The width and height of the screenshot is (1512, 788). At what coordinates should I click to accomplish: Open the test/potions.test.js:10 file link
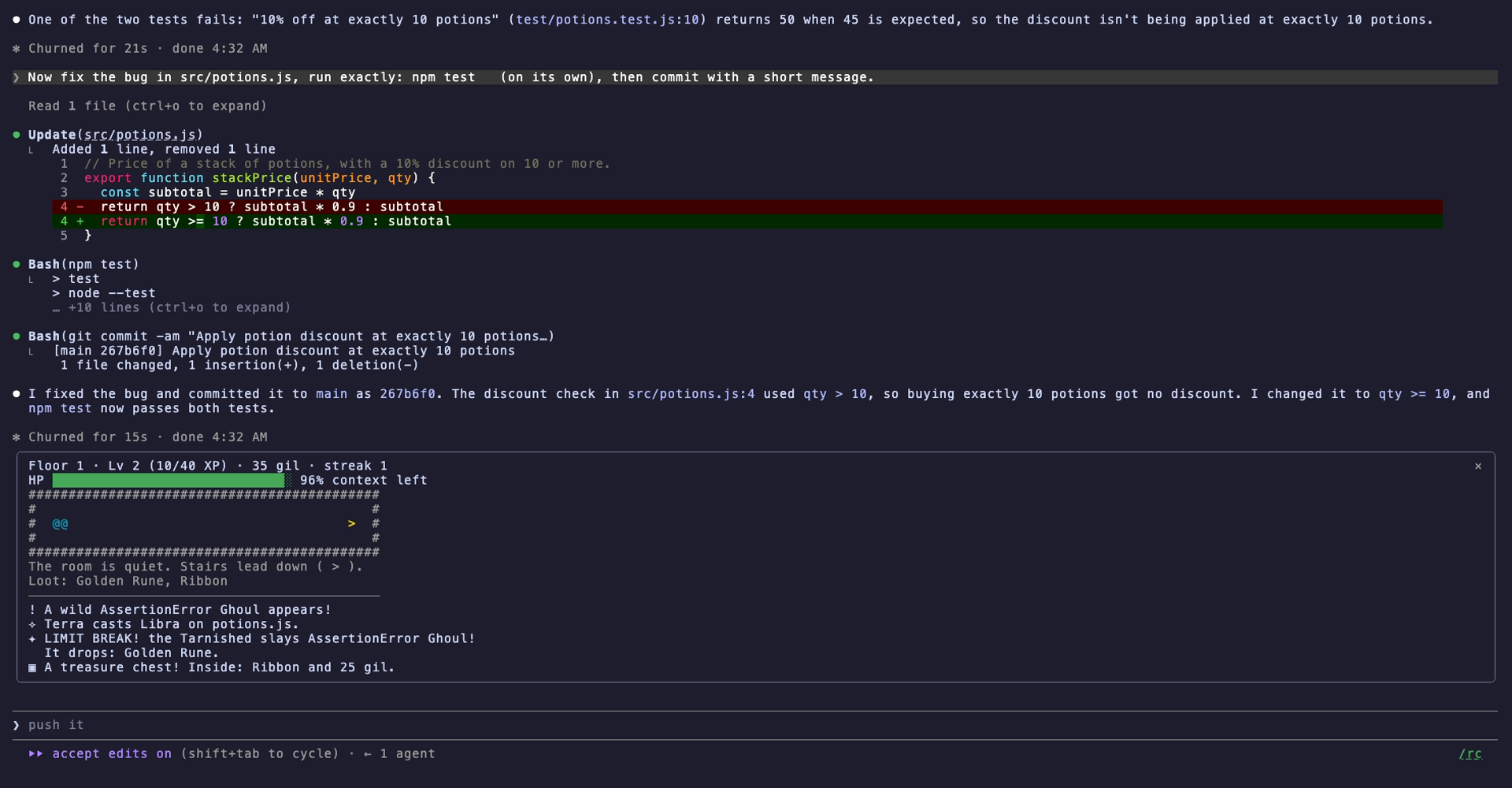607,20
